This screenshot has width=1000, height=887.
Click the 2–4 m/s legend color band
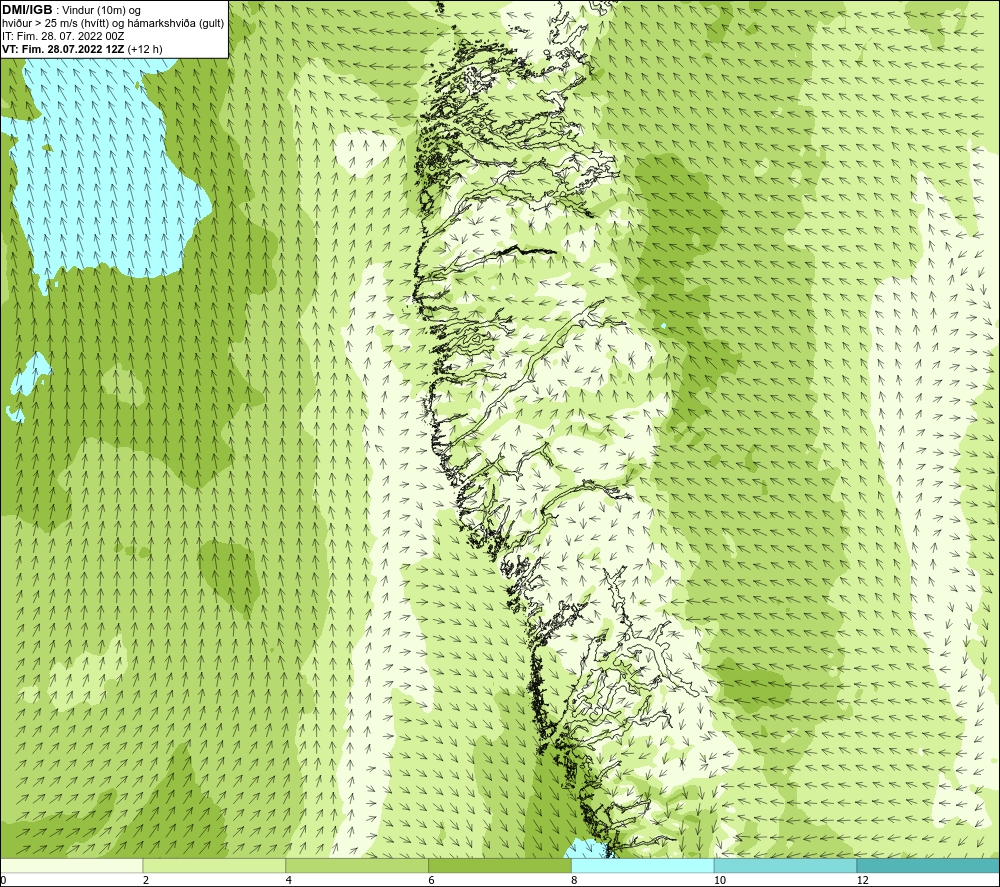(214, 865)
